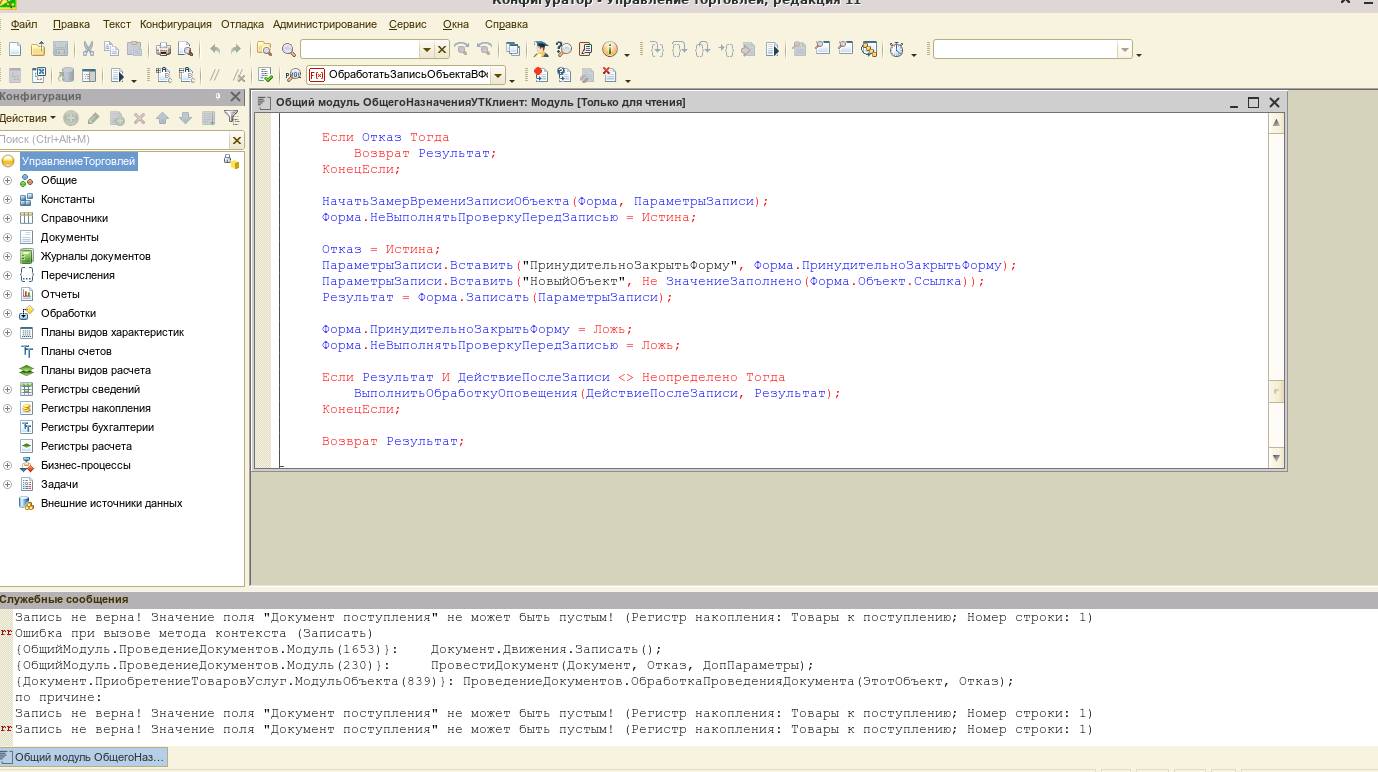Screen dimensions: 1378x772
Task: Expand the Справочники tree node
Action: tap(7, 218)
